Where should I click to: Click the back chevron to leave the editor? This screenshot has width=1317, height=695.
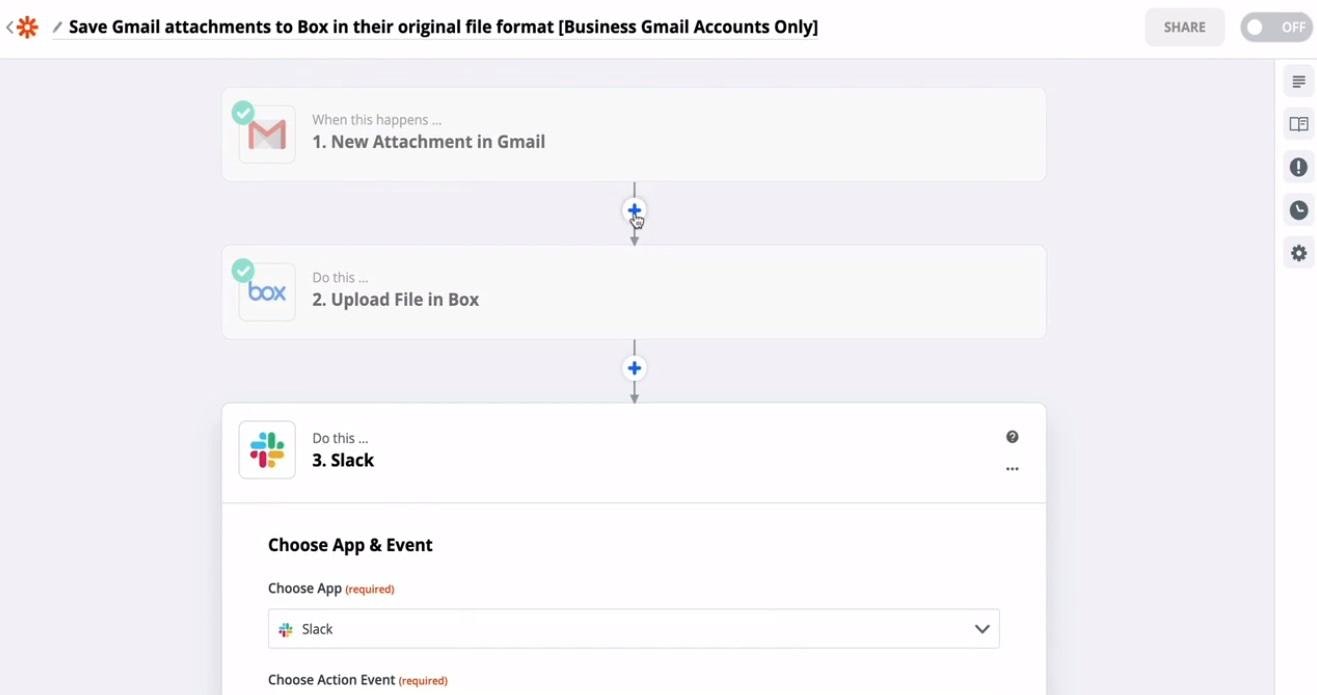click(10, 26)
